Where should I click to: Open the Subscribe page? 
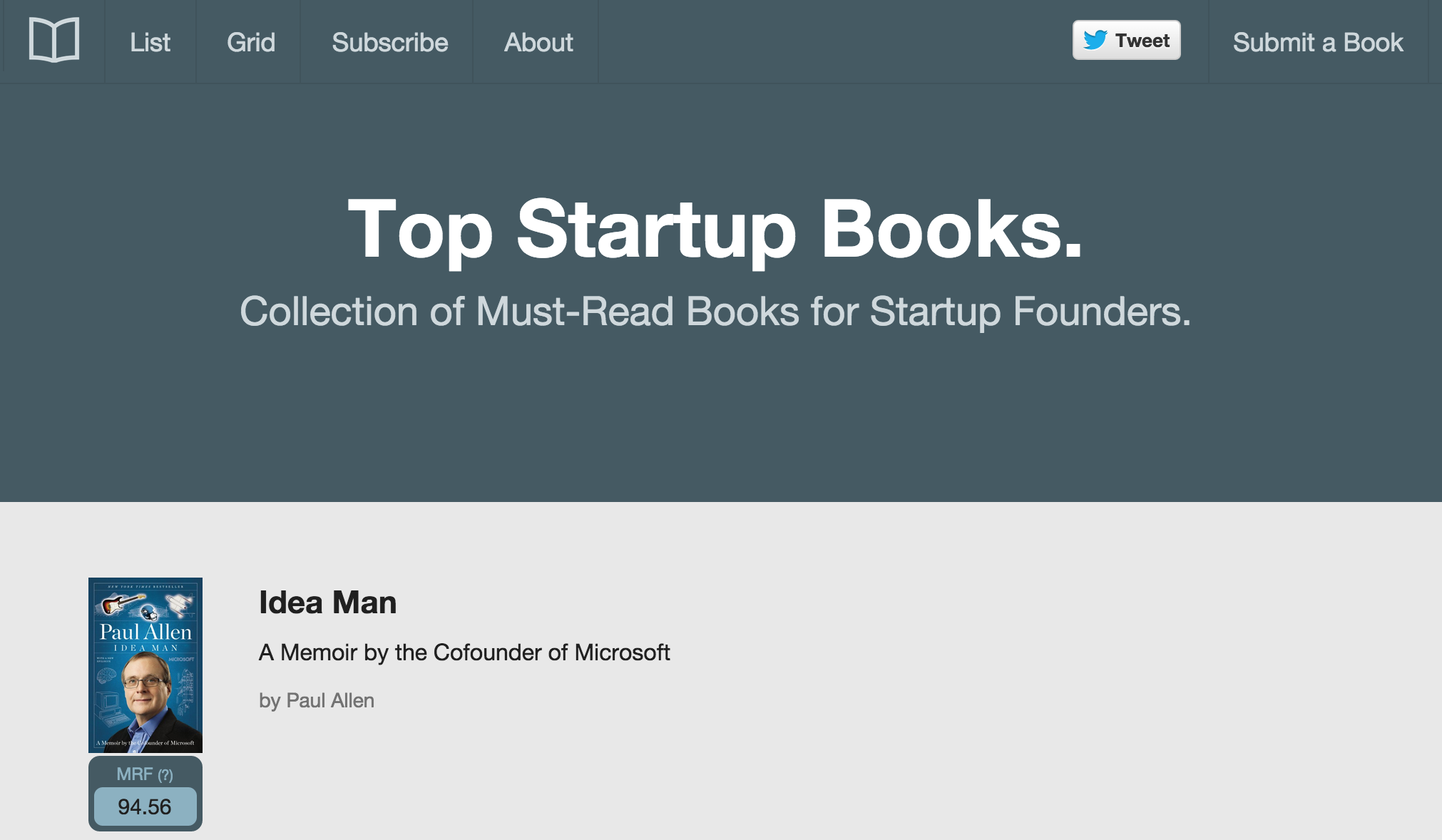[389, 42]
